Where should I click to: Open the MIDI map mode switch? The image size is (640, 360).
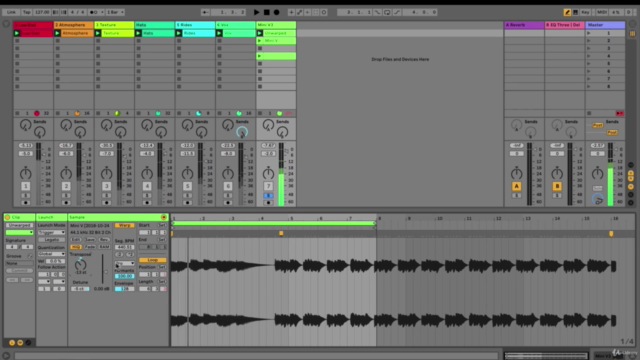[602, 12]
